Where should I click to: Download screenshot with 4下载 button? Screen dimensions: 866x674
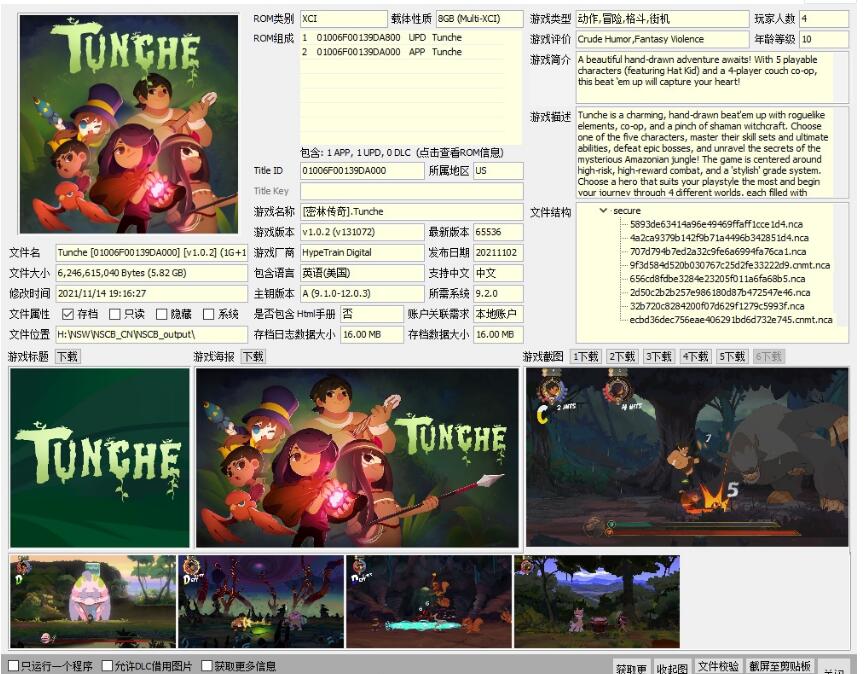click(695, 357)
